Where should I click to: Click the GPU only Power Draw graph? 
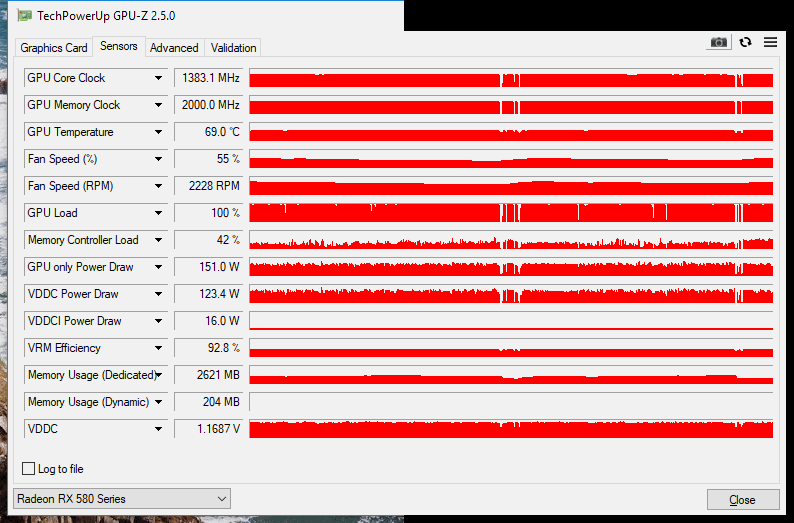pos(511,267)
